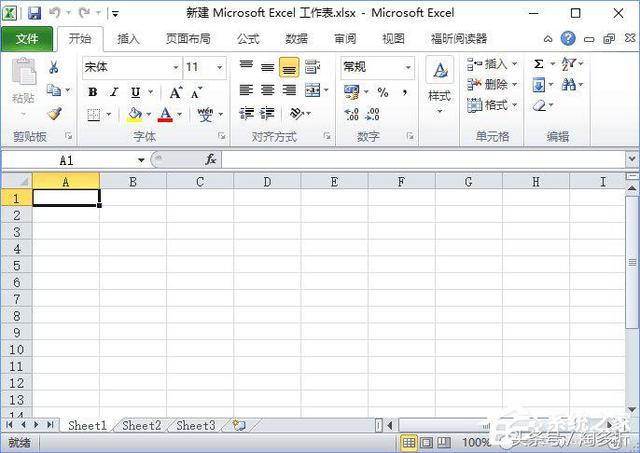Screen dimensions: 640x453
Task: Select column C header
Action: 200,182
